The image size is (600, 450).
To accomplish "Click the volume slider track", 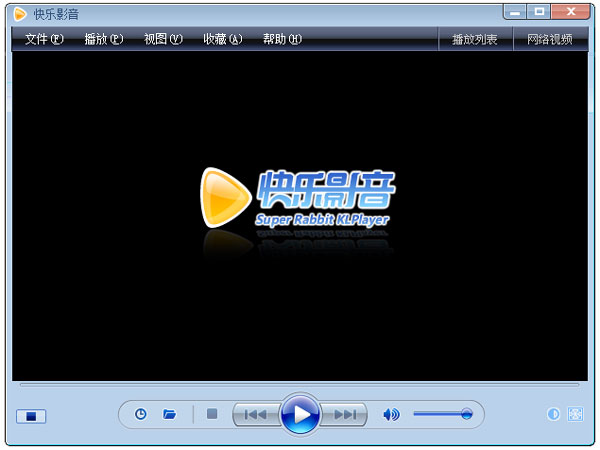I will (440, 414).
